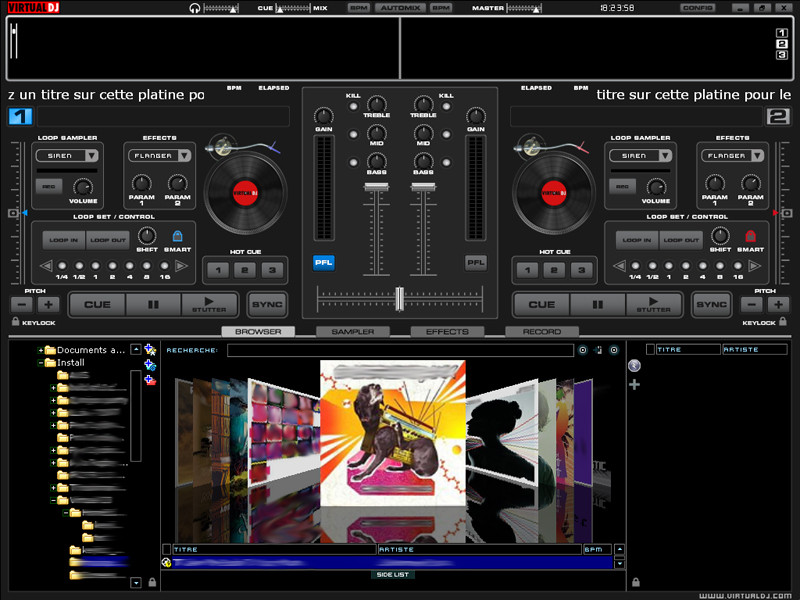
Task: Click left deck CUE button
Action: [97, 305]
